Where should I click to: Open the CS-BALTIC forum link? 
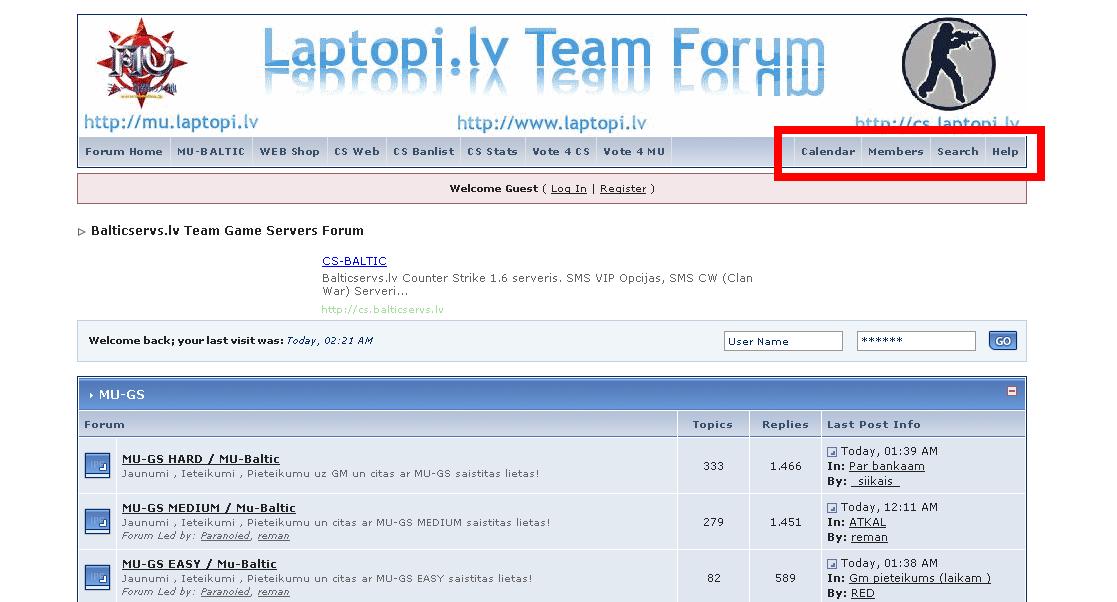tap(354, 261)
